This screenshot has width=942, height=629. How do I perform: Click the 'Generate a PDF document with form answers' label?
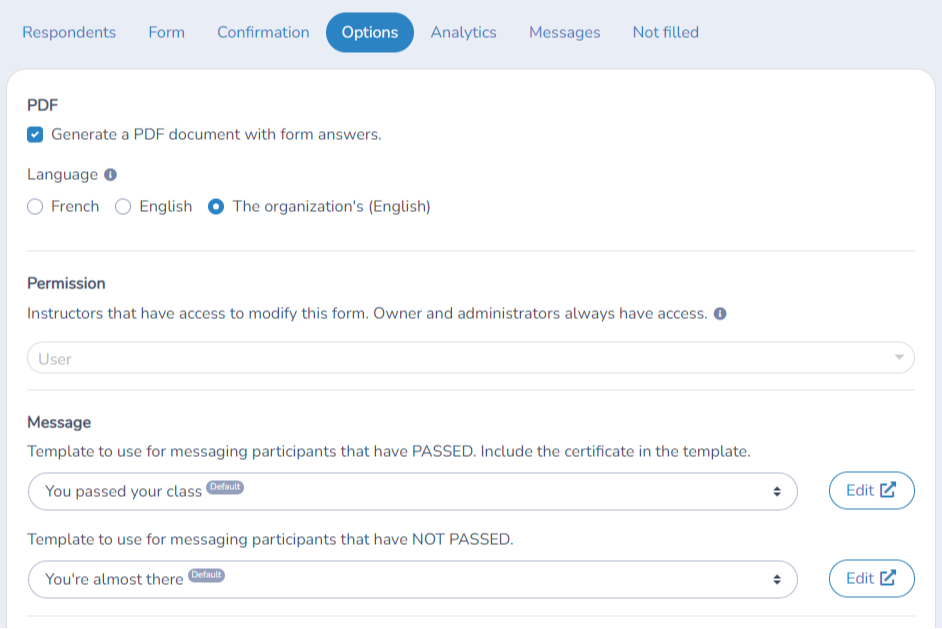(x=216, y=135)
